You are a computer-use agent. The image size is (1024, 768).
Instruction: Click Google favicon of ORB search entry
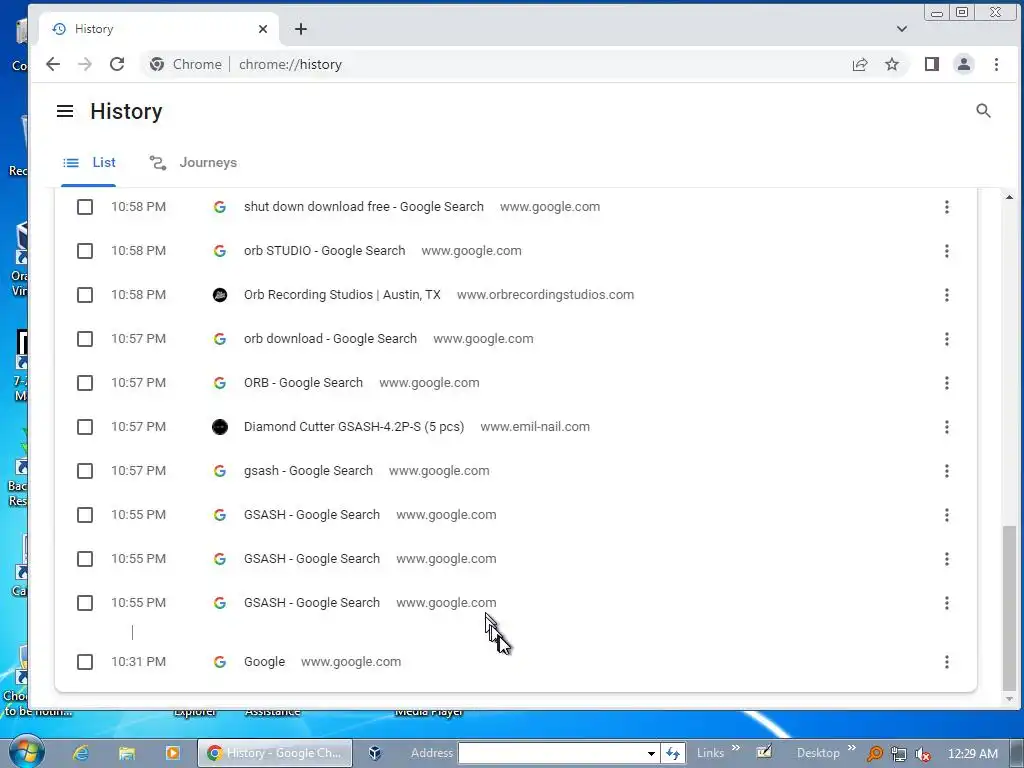point(220,383)
